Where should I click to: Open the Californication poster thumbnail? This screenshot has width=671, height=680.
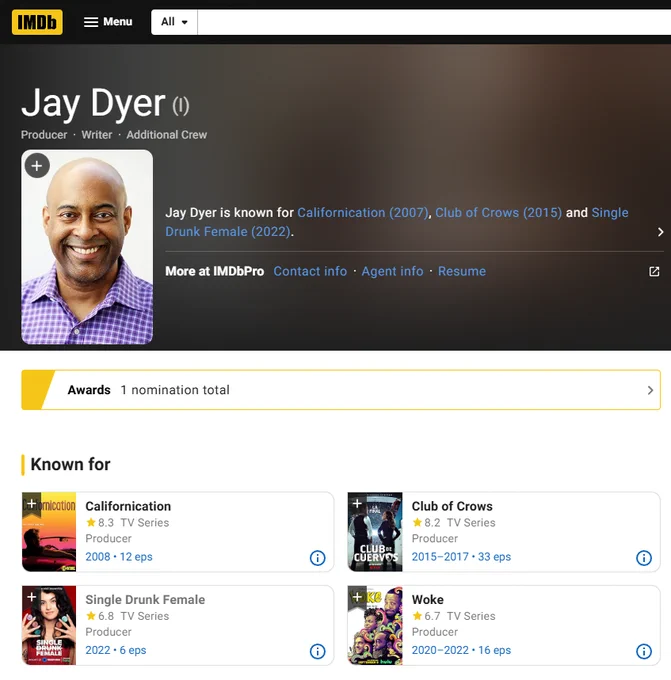point(49,532)
